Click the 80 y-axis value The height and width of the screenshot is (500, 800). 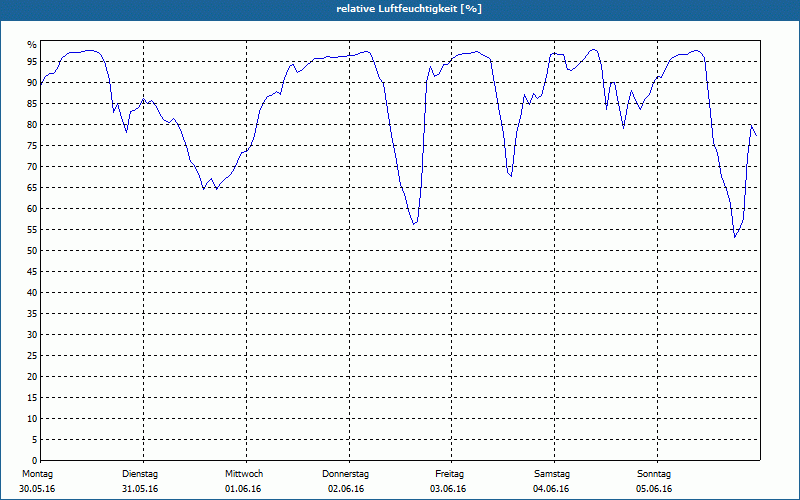[32, 124]
